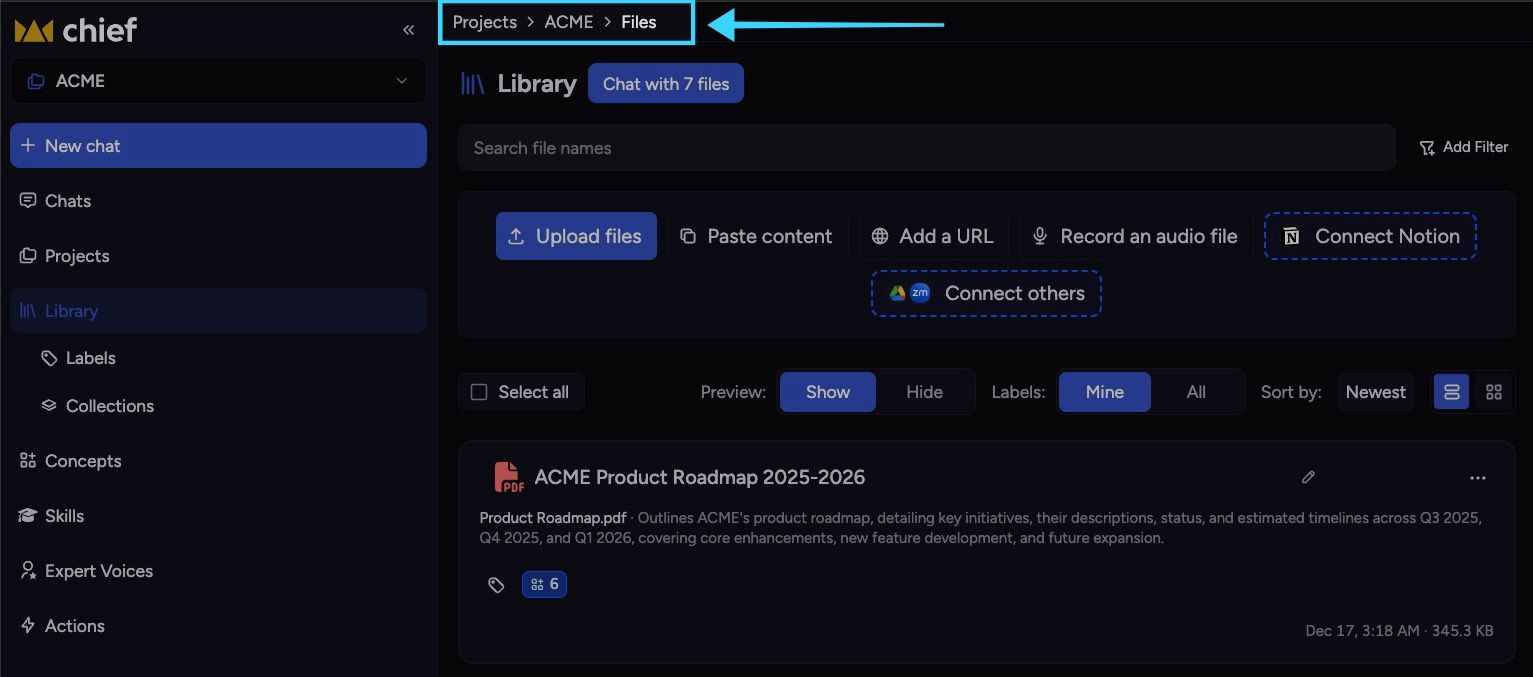The height and width of the screenshot is (677, 1533).
Task: Go to Concepts in sidebar
Action: click(x=218, y=461)
